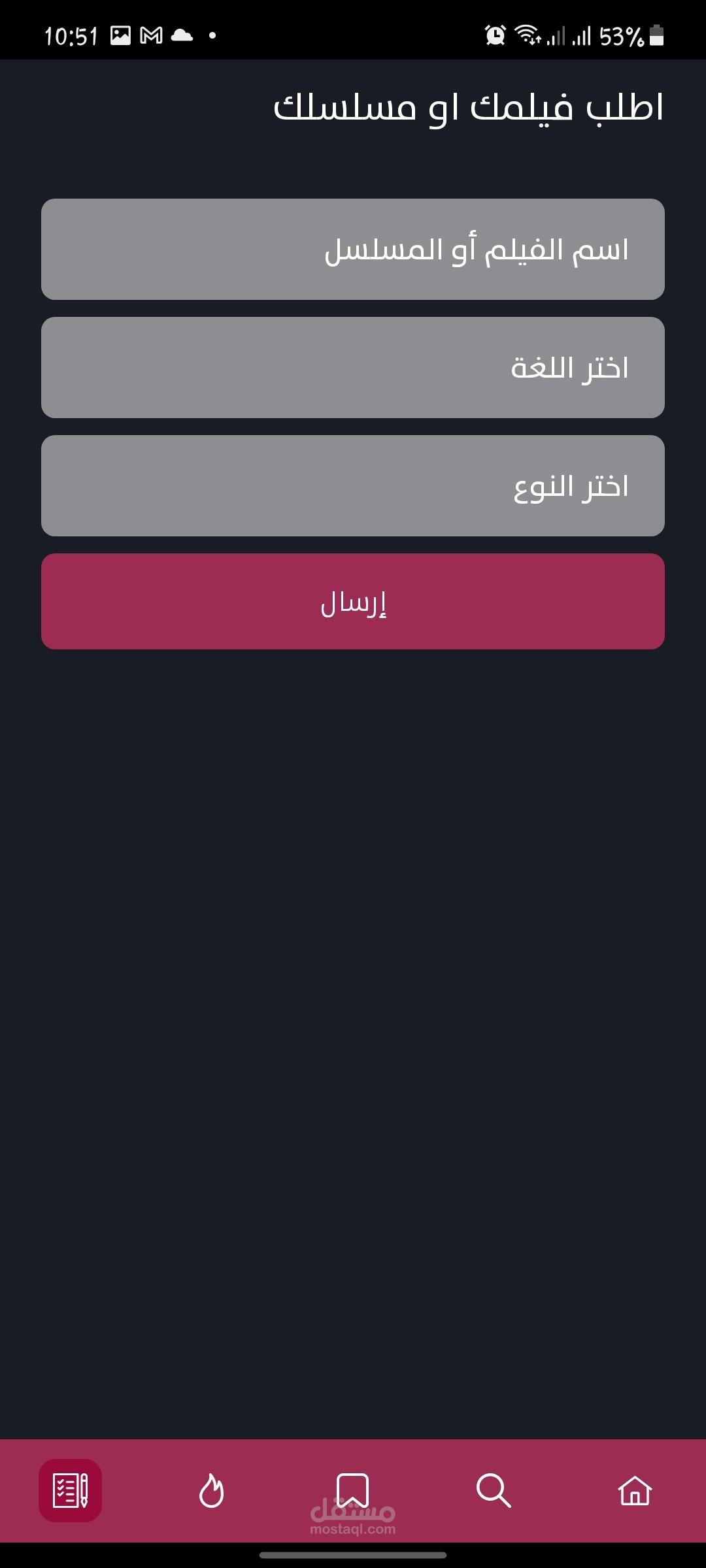Tap the cloud notification icon
Screen dimensions: 706x1568
click(182, 35)
